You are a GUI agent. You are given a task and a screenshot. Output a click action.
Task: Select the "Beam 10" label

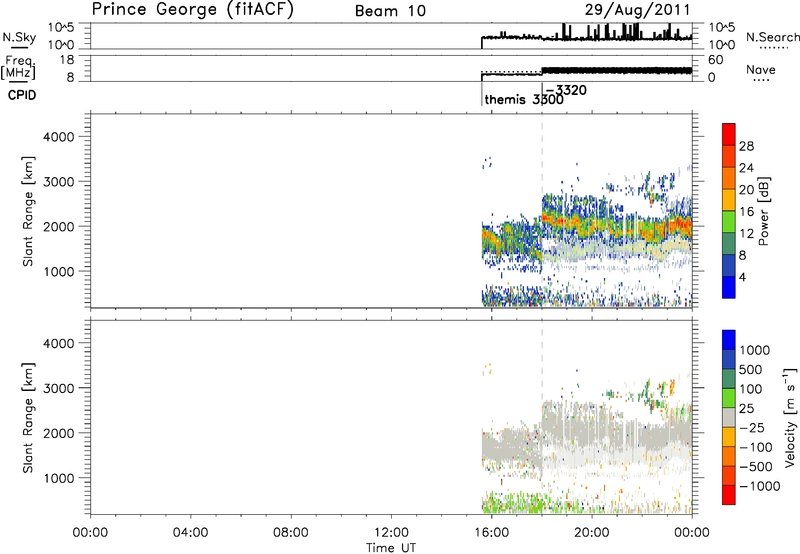click(x=390, y=11)
